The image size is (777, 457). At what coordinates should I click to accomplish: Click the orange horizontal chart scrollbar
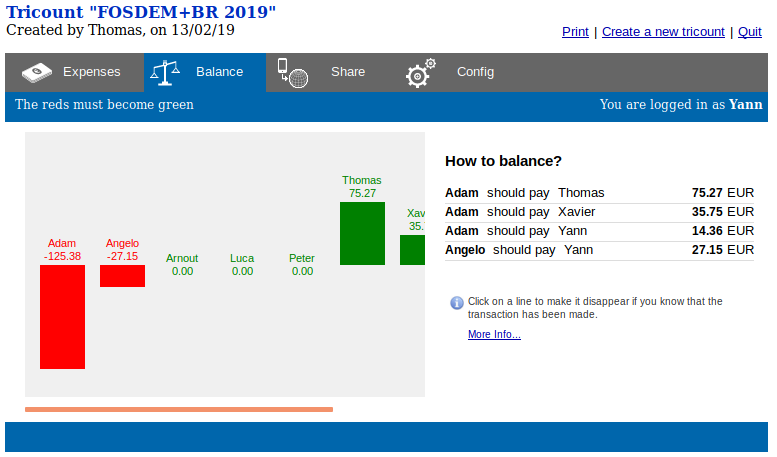(x=179, y=409)
